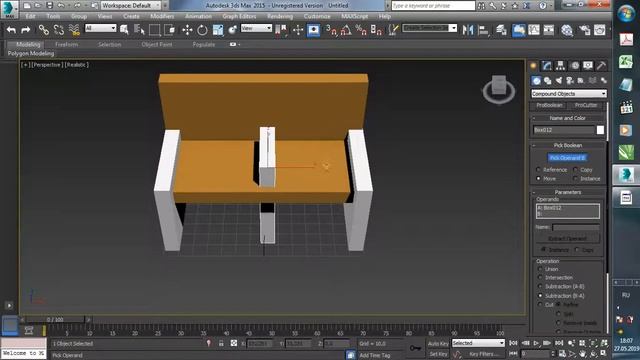Select Subtraction (B-A) operation
Viewport: 640px width, 360px height.
[540, 296]
